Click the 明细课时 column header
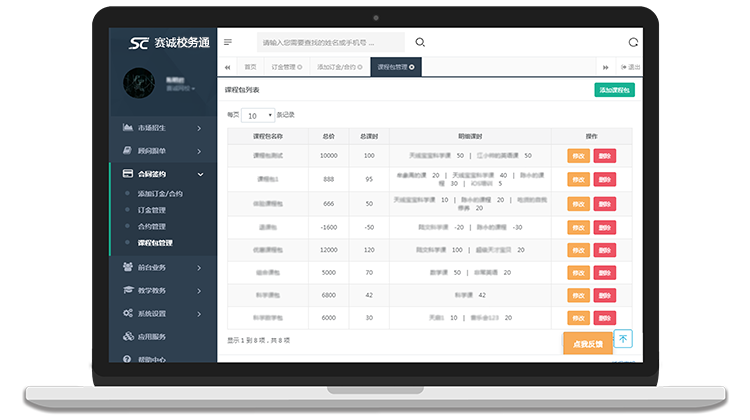The image size is (750, 420). pos(470,136)
